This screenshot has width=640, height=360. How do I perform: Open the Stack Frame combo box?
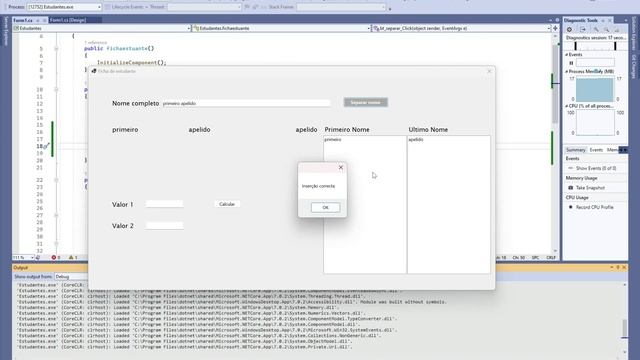[341, 7]
